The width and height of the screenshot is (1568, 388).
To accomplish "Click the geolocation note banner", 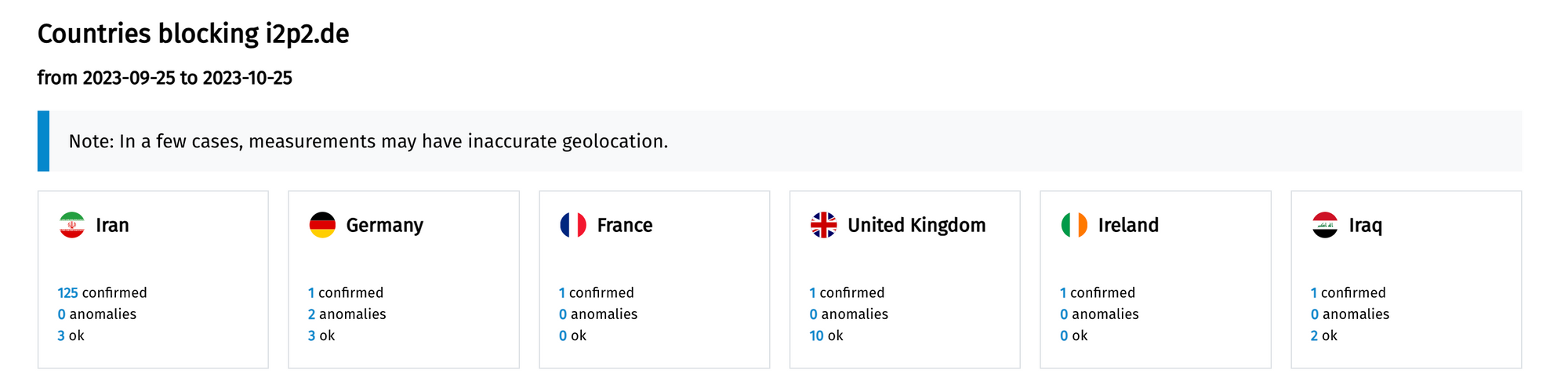I will pos(368,141).
